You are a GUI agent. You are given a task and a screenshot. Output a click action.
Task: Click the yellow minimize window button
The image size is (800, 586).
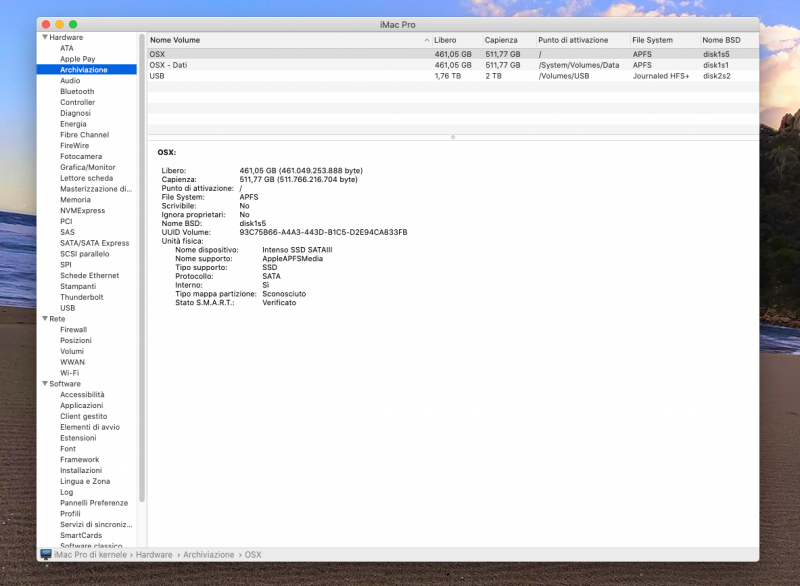coord(59,23)
